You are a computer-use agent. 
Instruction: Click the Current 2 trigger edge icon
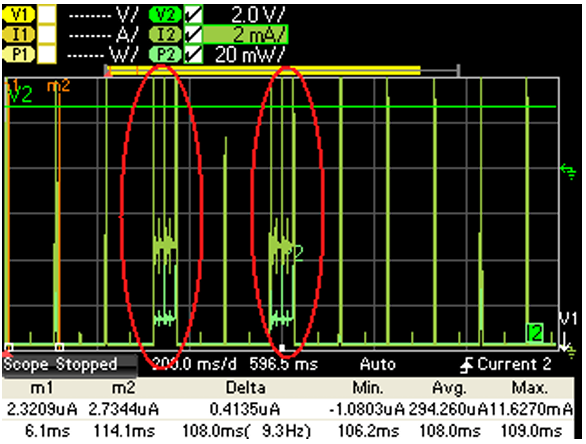pyautogui.click(x=466, y=365)
